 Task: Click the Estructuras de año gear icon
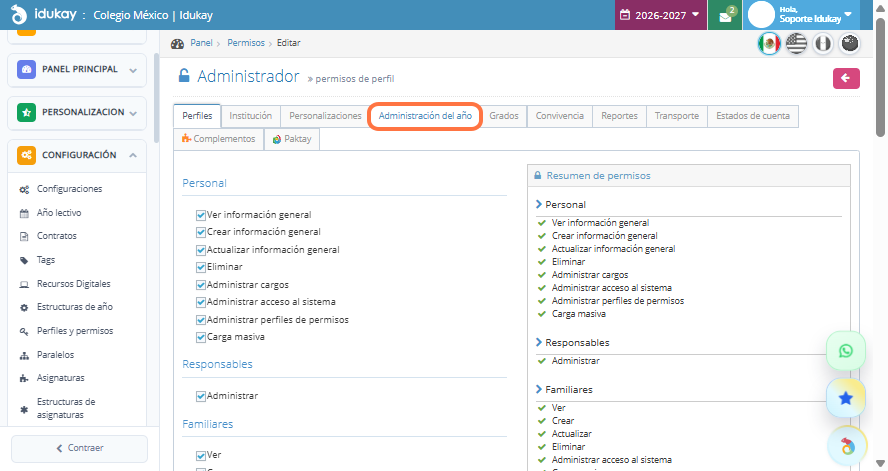pos(24,307)
